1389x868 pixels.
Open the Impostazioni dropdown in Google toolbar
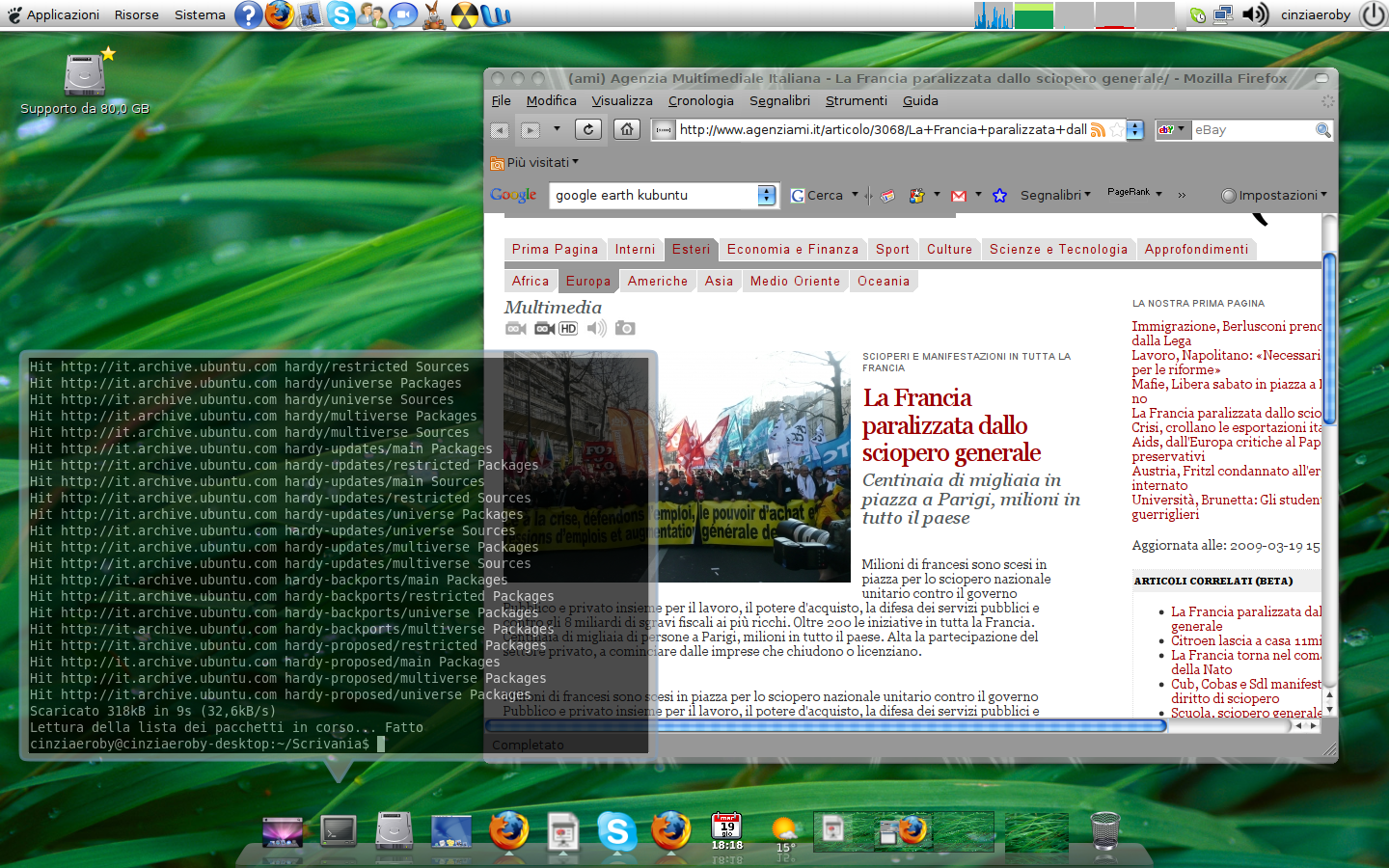pyautogui.click(x=1274, y=196)
